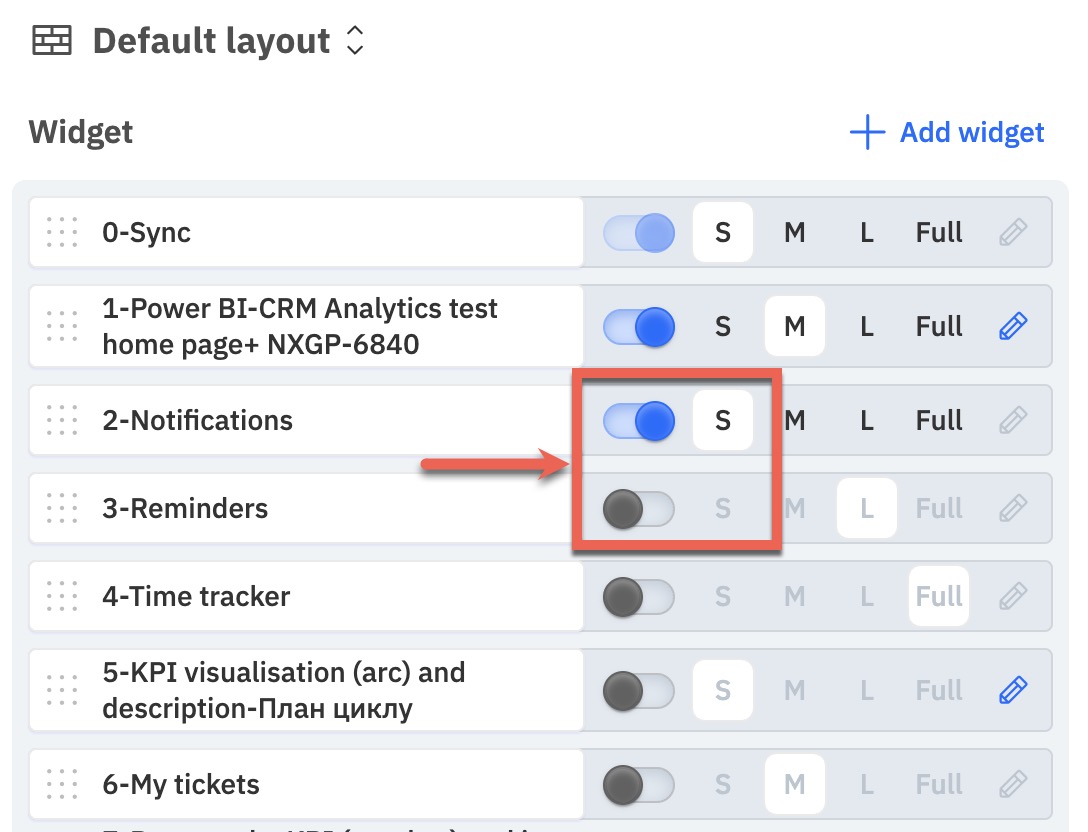Image resolution: width=1088 pixels, height=832 pixels.
Task: Set 2-Notifications widget size to Full
Action: pyautogui.click(x=939, y=421)
